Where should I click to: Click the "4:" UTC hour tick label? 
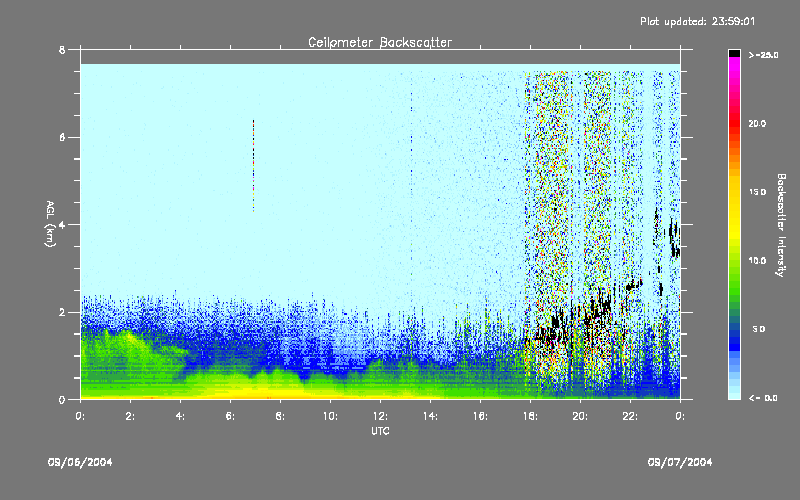(x=180, y=416)
